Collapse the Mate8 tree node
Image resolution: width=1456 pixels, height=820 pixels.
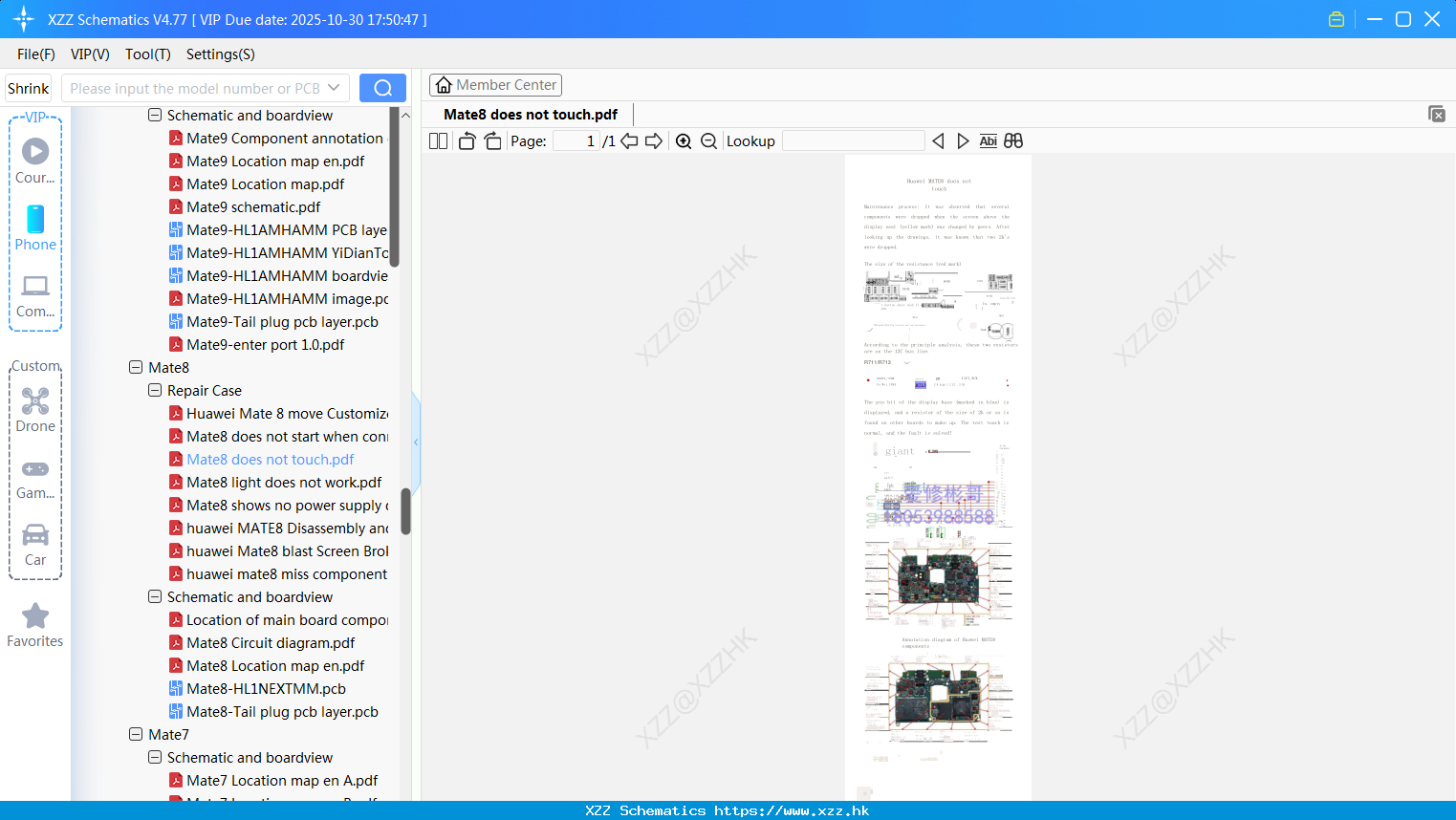click(136, 367)
